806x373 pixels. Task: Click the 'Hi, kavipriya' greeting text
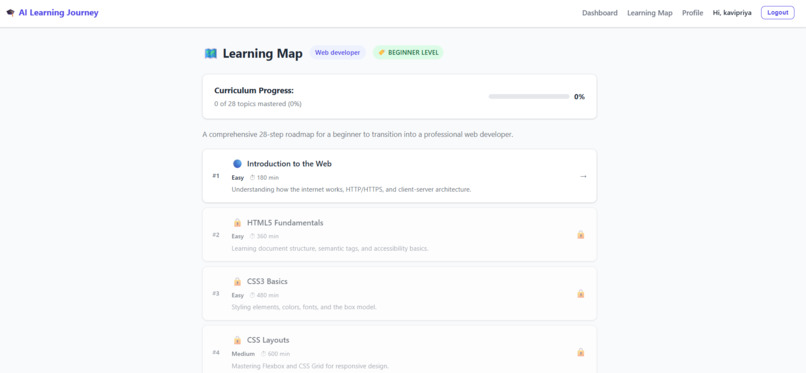[731, 13]
